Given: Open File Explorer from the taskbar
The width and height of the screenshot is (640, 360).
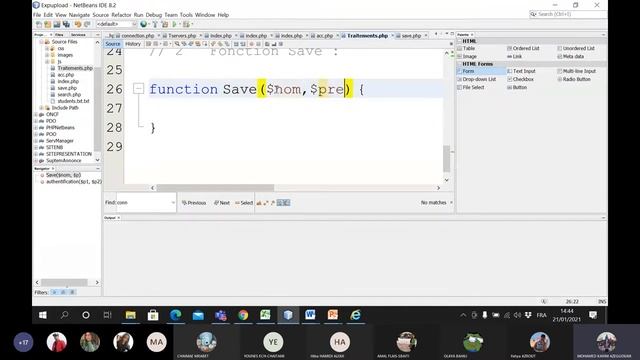Looking at the screenshot, I should (x=131, y=315).
